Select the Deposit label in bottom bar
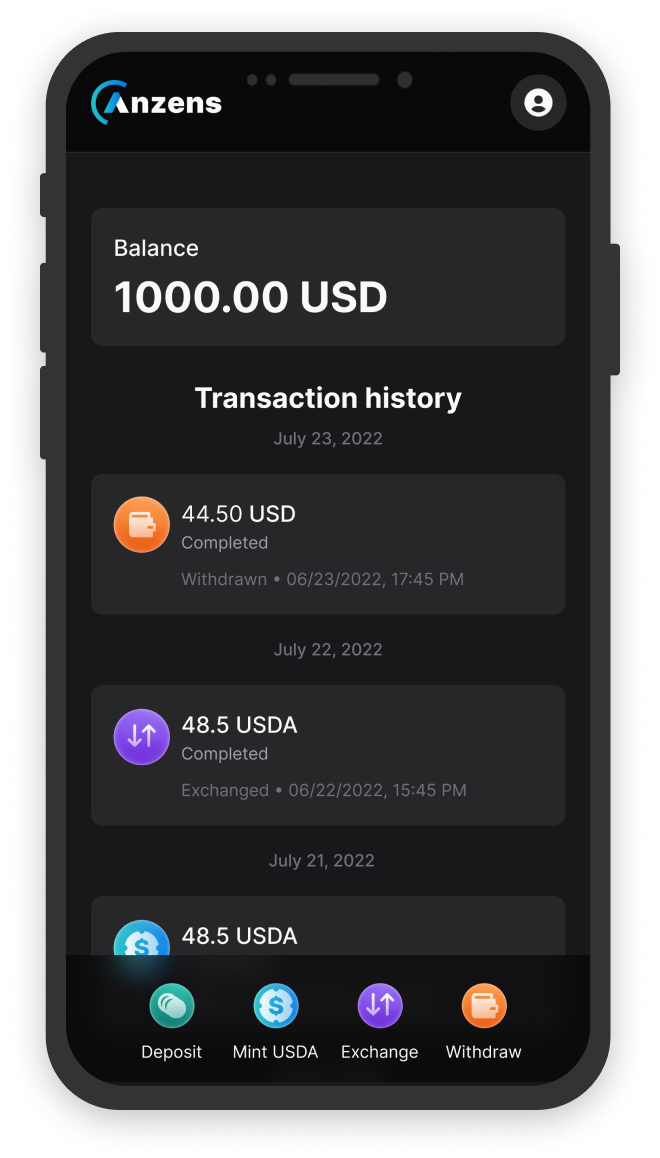Screen dimensions: 660x1158 (x=171, y=1052)
